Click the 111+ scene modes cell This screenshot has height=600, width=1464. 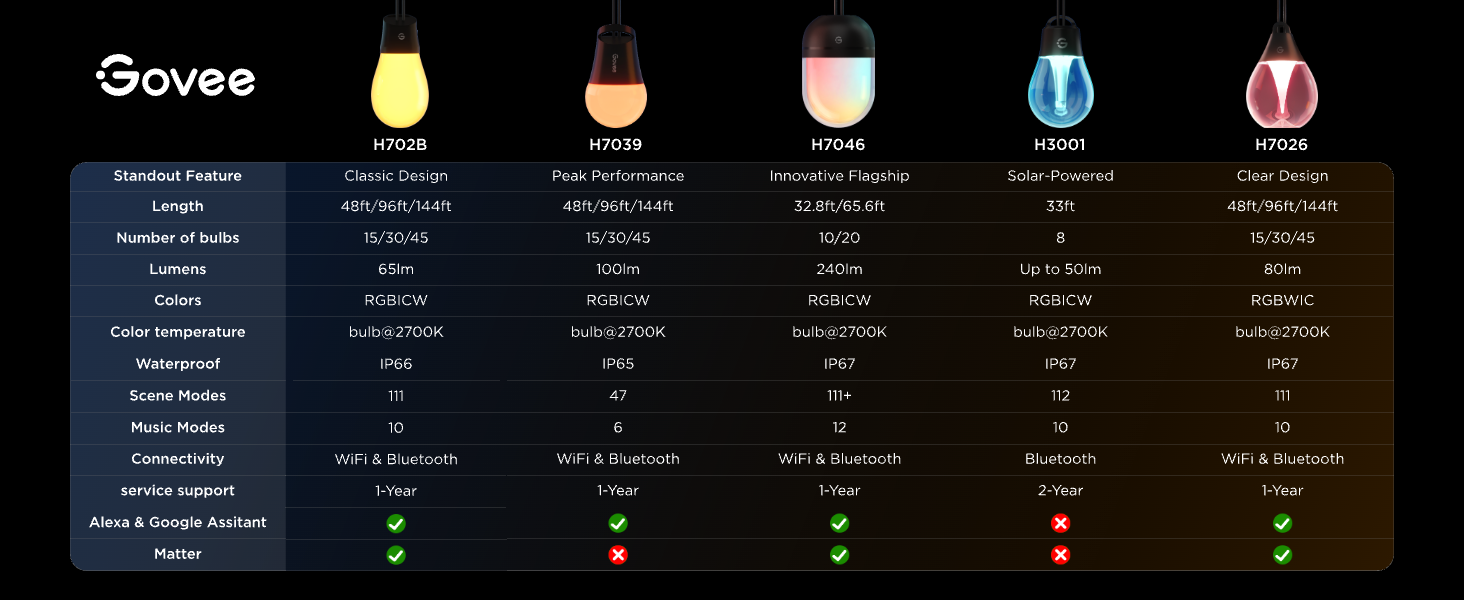pos(839,396)
